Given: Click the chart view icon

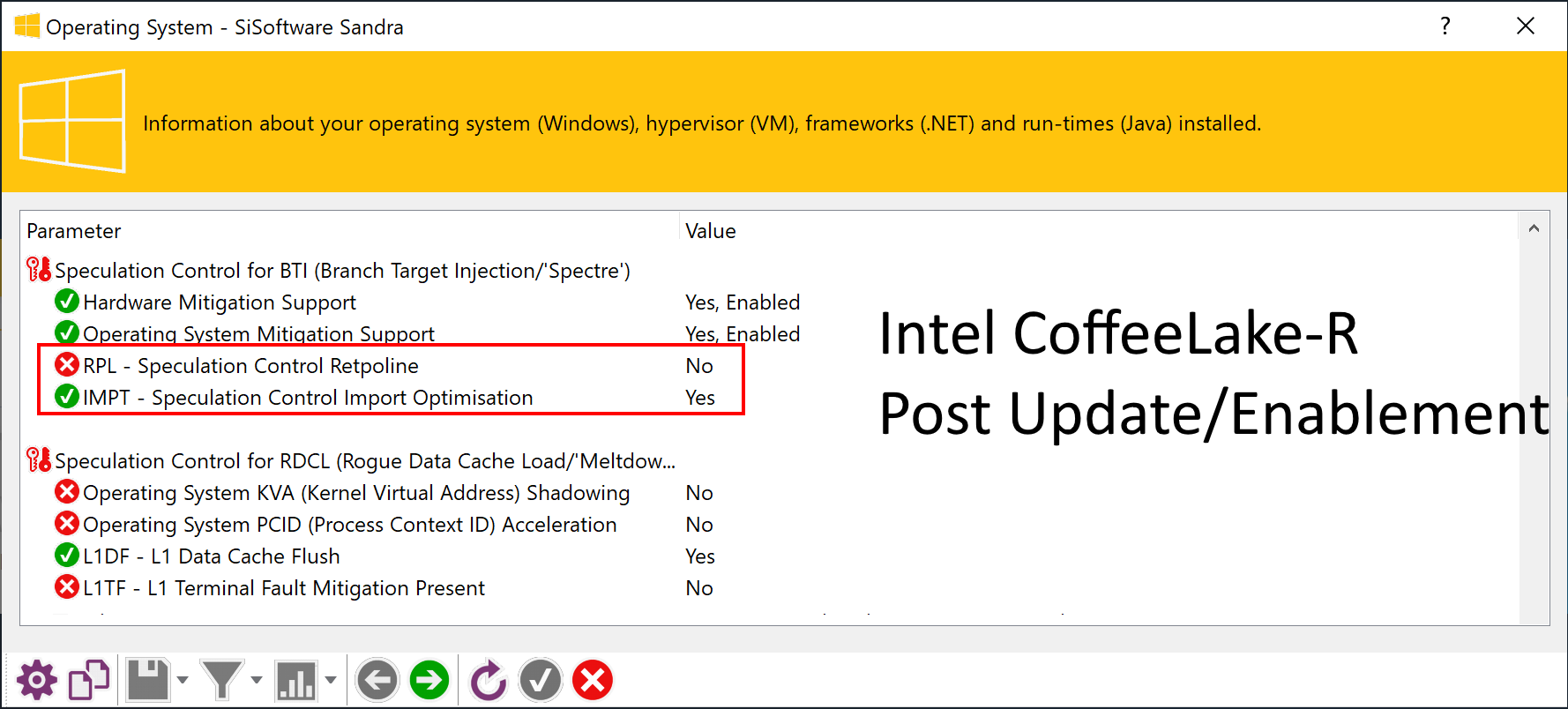Looking at the screenshot, I should pyautogui.click(x=296, y=680).
